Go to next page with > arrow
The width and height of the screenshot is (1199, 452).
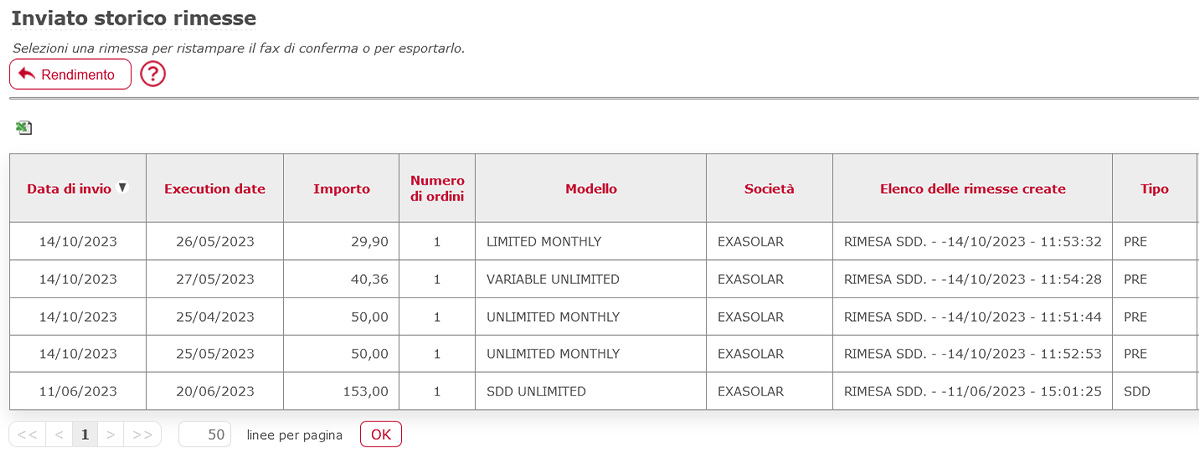[x=110, y=434]
